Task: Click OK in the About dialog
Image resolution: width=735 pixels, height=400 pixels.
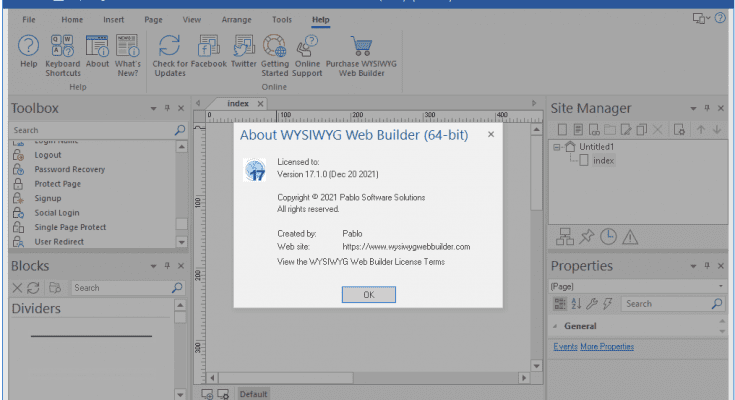Action: coord(368,294)
